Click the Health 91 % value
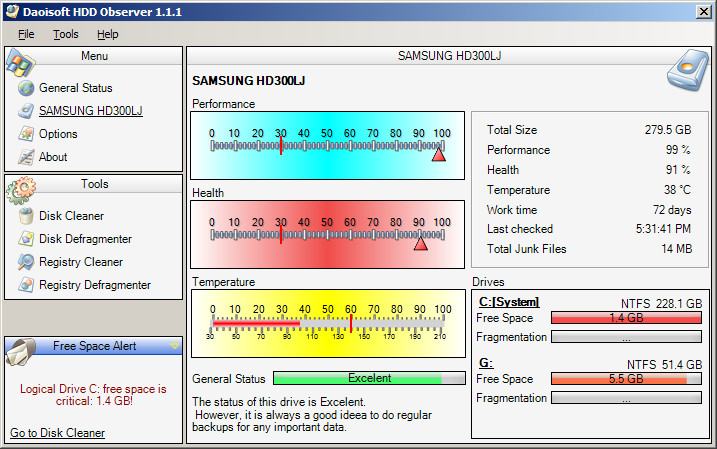 coord(678,170)
